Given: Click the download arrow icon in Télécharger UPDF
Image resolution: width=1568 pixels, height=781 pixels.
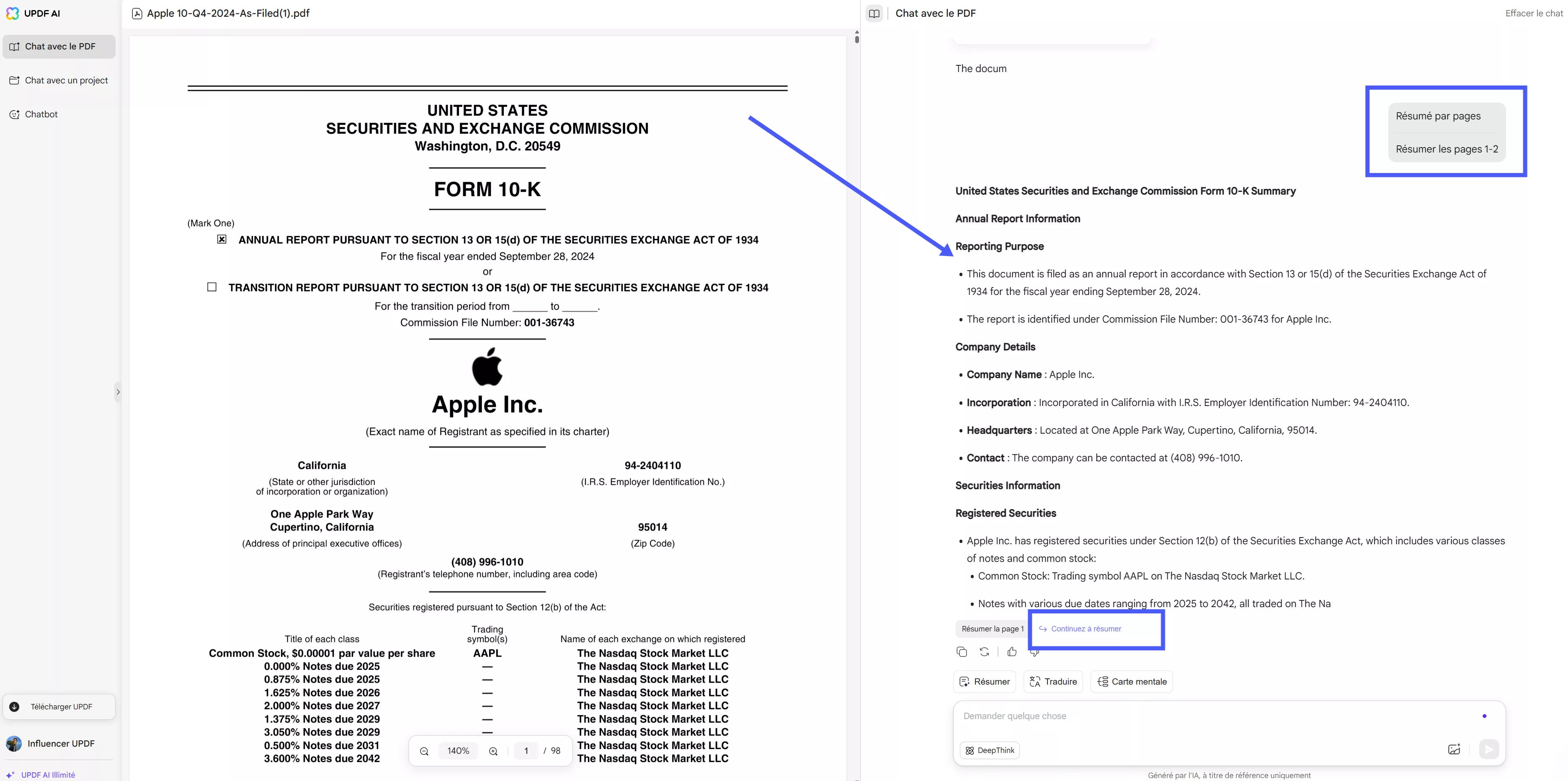Looking at the screenshot, I should 15,707.
